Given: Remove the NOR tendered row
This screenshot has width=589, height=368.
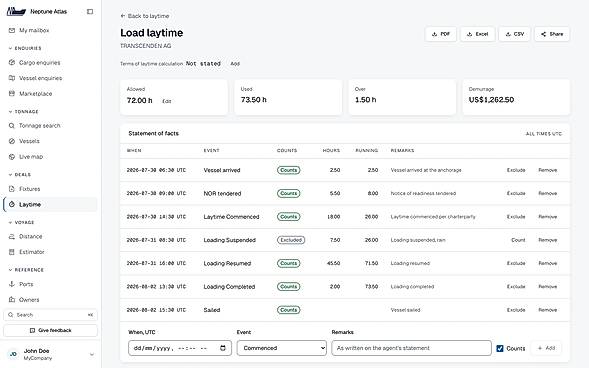Looking at the screenshot, I should click(x=547, y=193).
